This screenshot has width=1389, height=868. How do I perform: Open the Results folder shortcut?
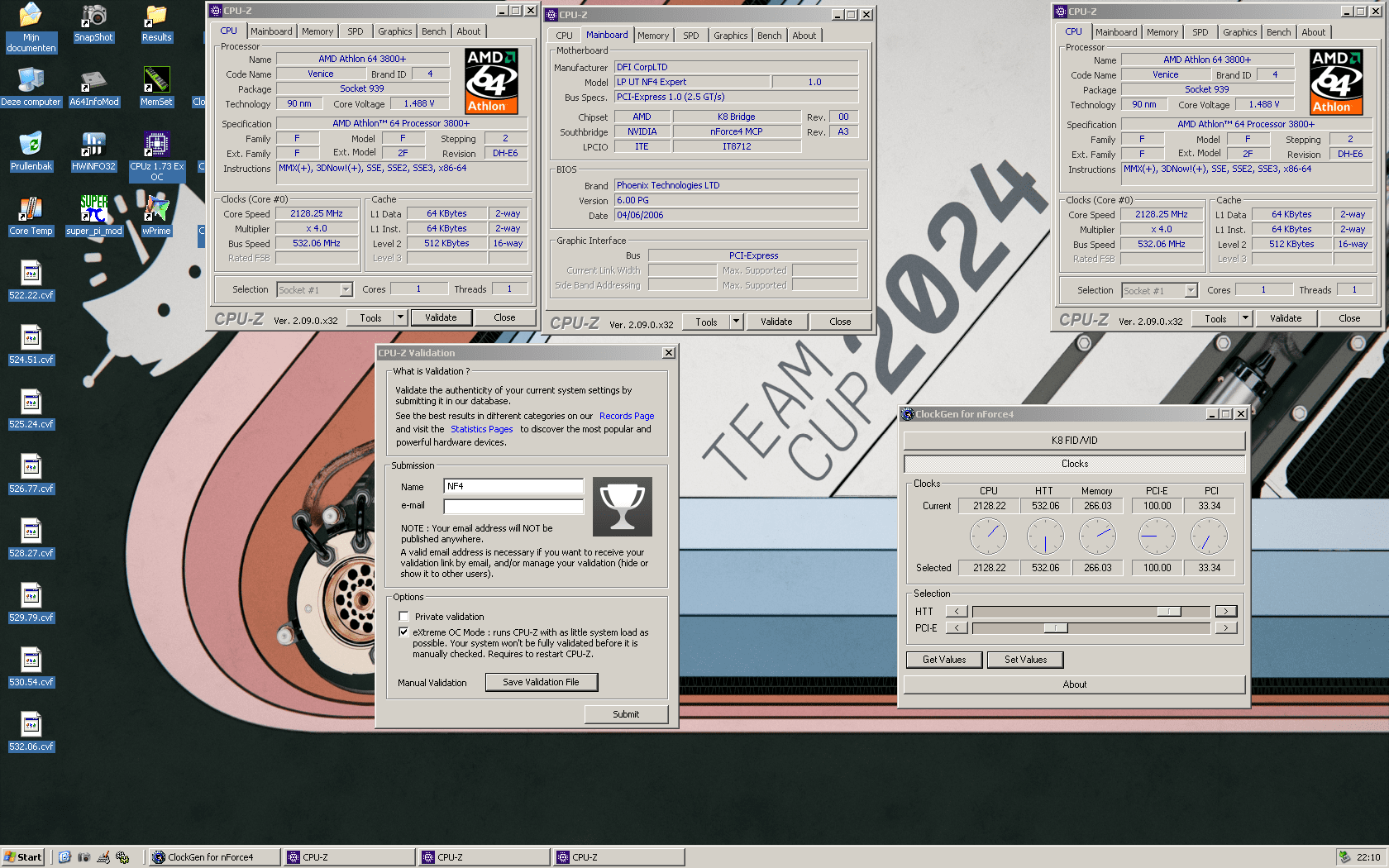(x=156, y=23)
